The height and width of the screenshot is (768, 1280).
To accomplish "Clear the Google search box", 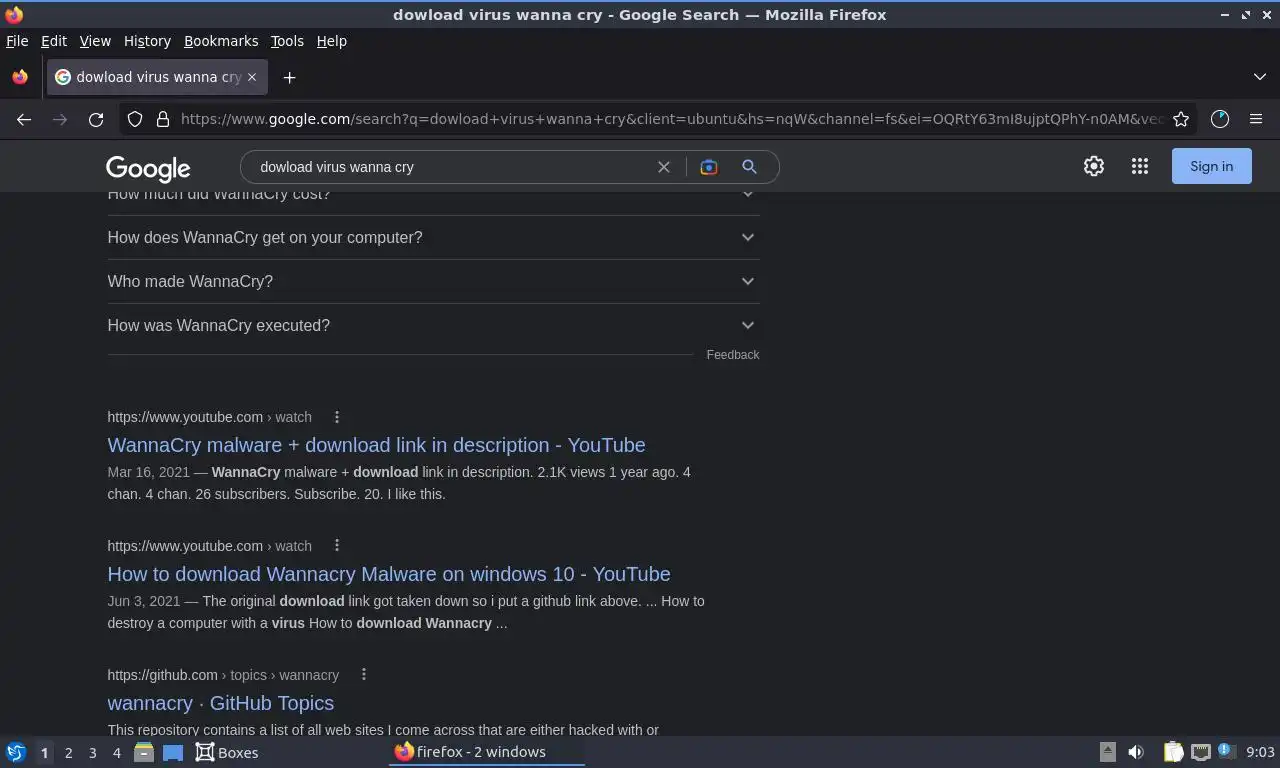I will pos(663,167).
